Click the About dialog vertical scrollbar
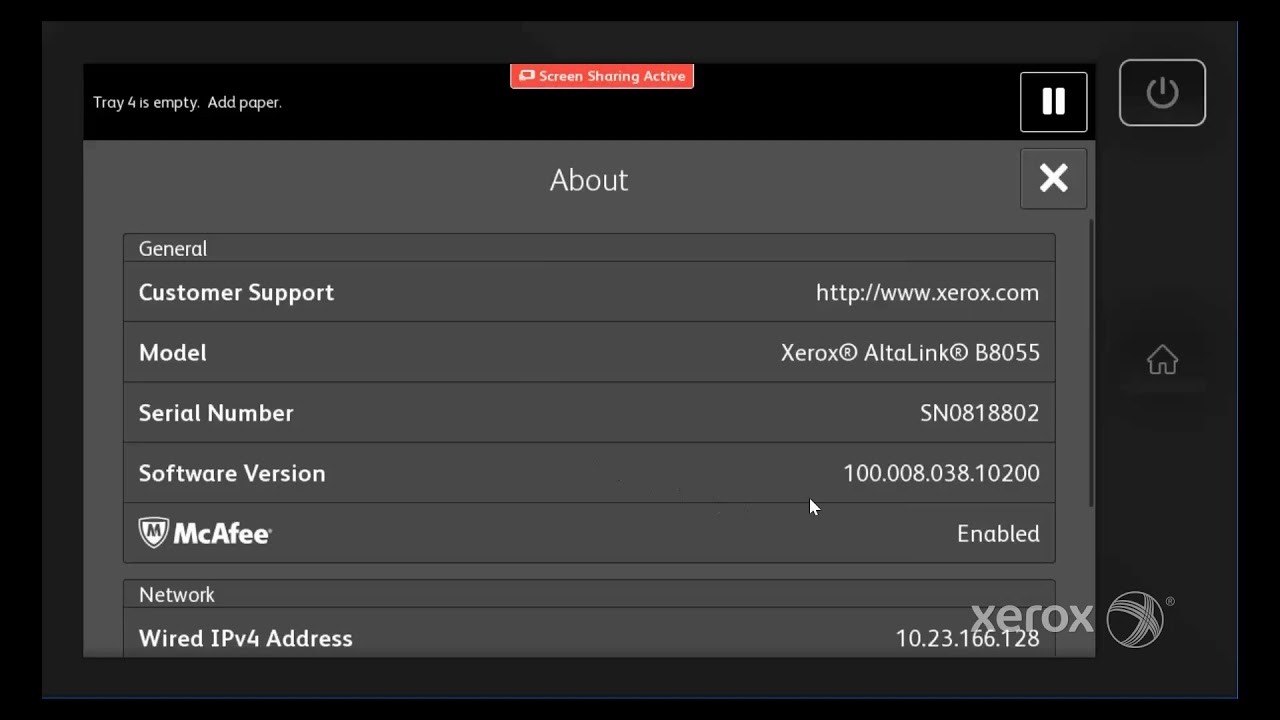This screenshot has width=1280, height=720. pos(1090,362)
